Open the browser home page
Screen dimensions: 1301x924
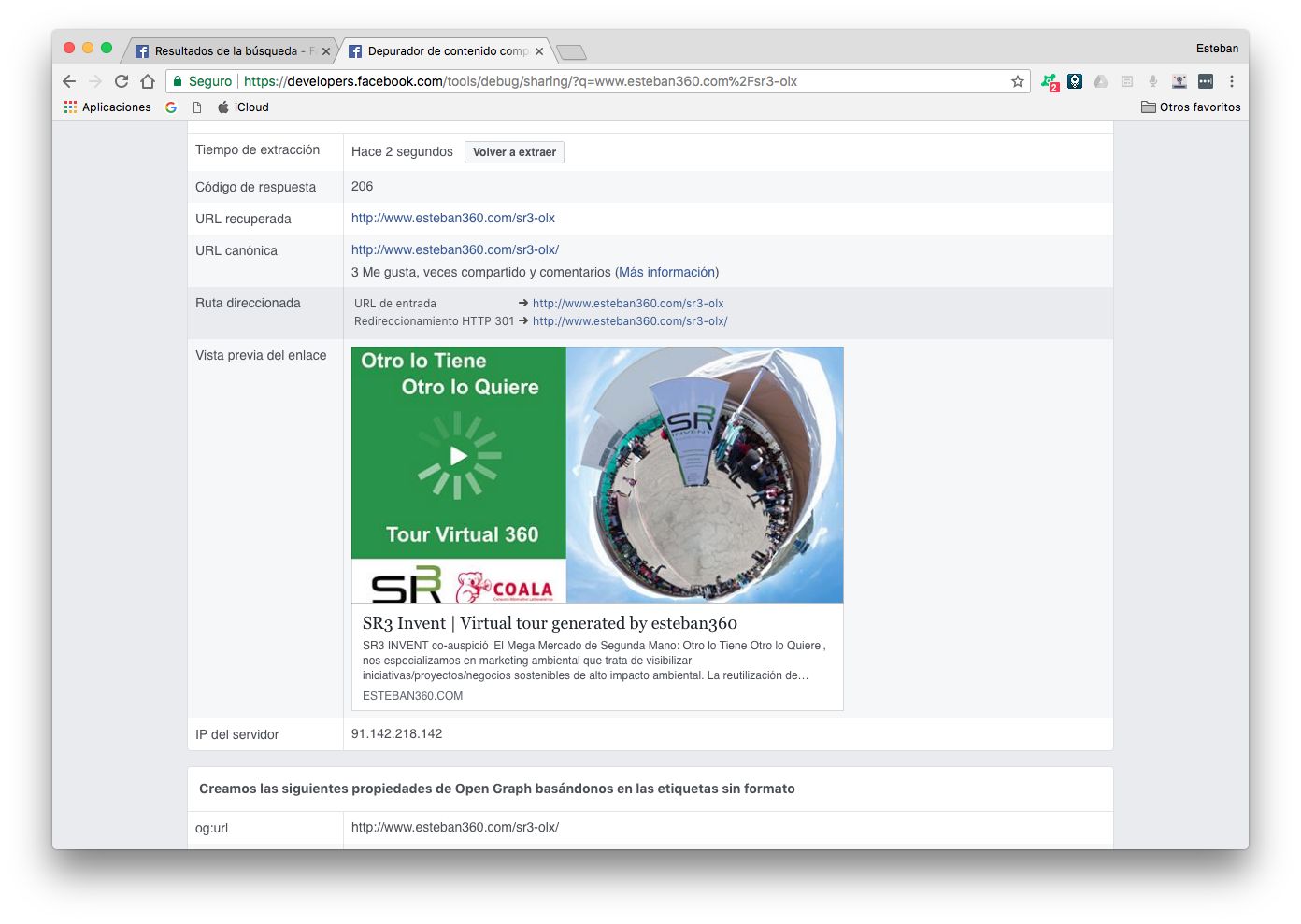click(x=148, y=81)
